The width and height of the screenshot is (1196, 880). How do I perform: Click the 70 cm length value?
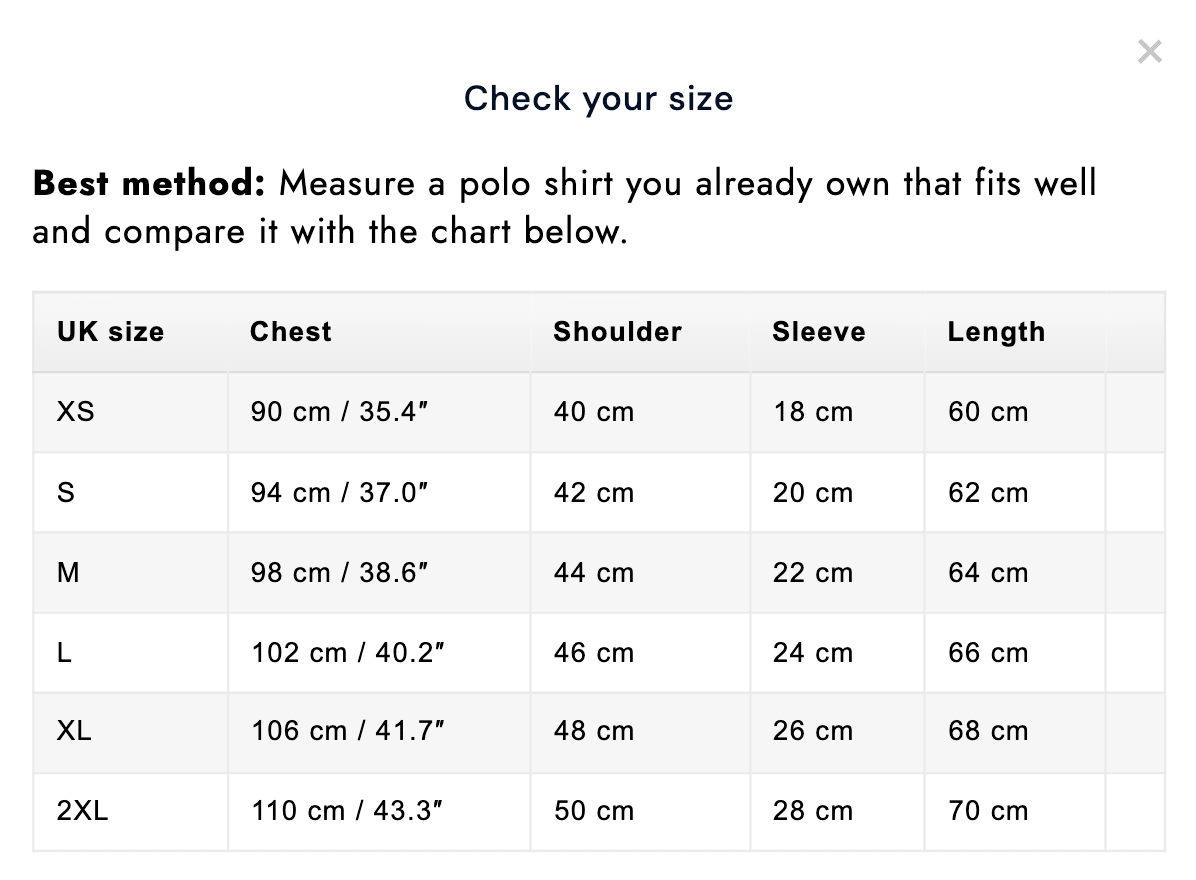point(988,811)
